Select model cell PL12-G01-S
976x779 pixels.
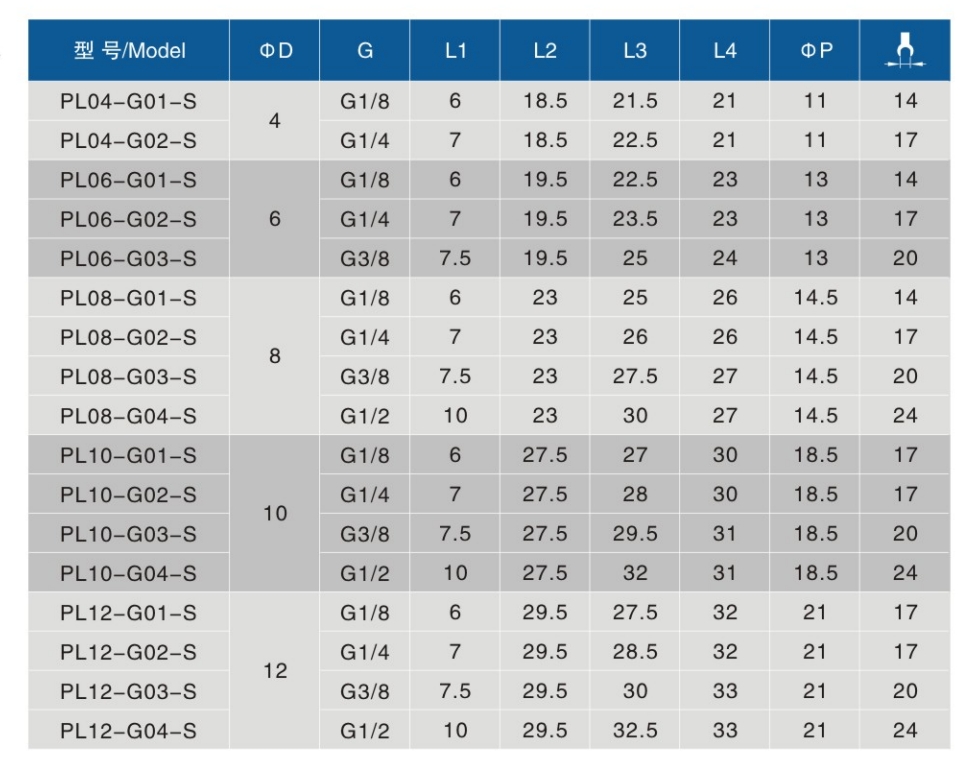coord(129,613)
